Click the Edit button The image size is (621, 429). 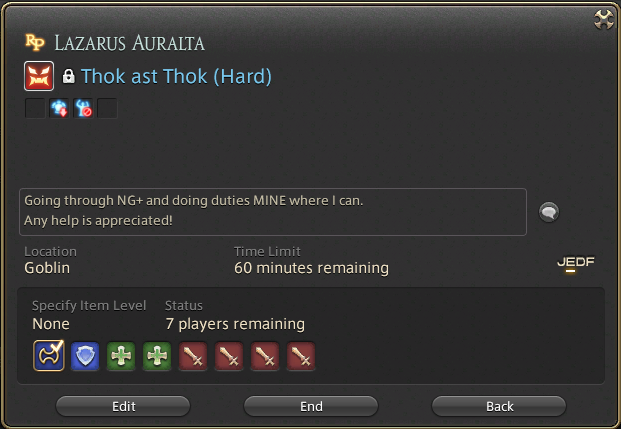(123, 406)
